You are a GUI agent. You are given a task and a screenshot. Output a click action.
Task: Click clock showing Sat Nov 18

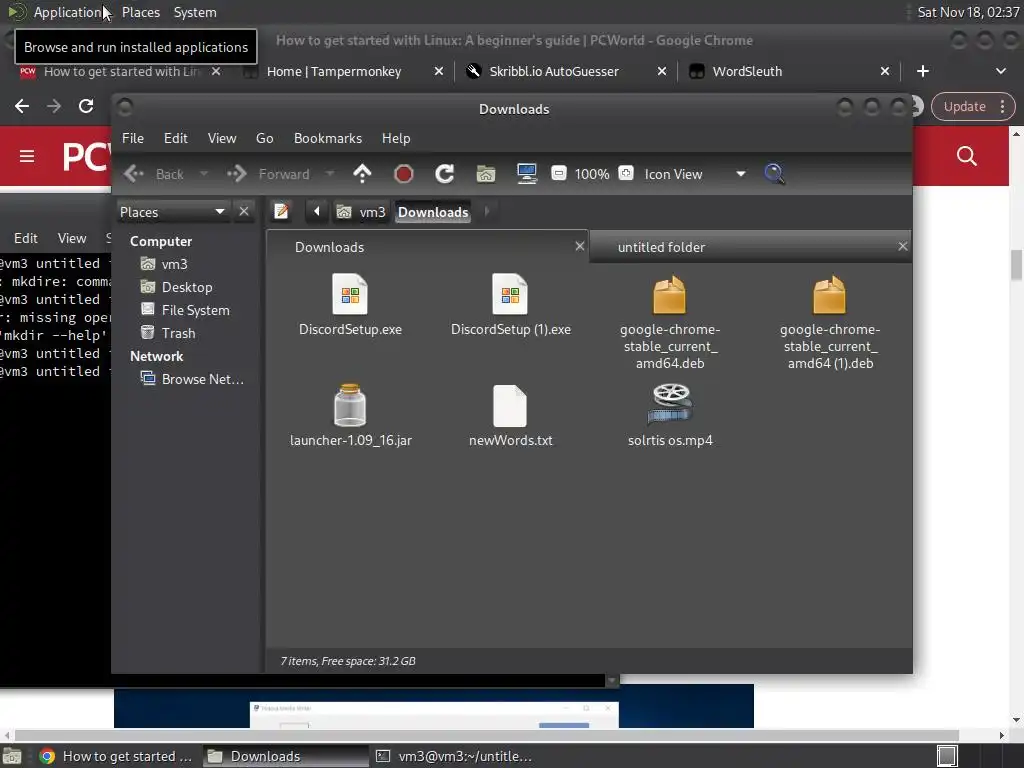coord(968,12)
